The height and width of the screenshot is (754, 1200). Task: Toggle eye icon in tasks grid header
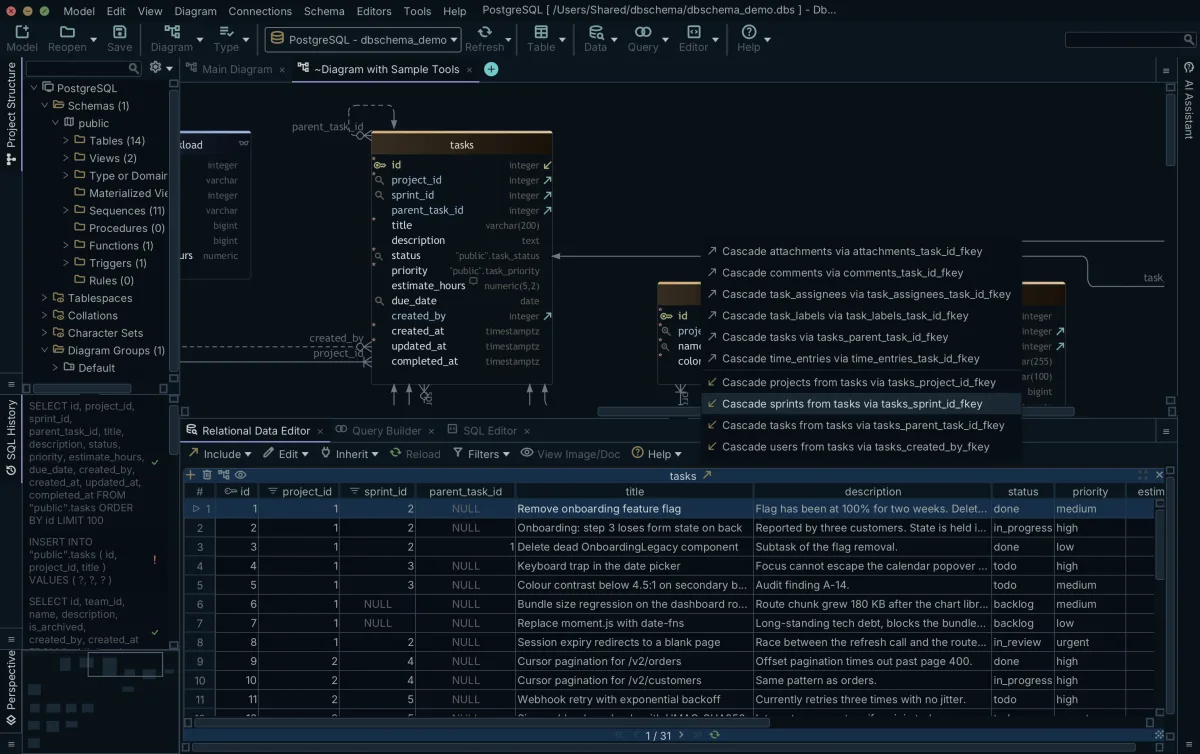coord(240,475)
